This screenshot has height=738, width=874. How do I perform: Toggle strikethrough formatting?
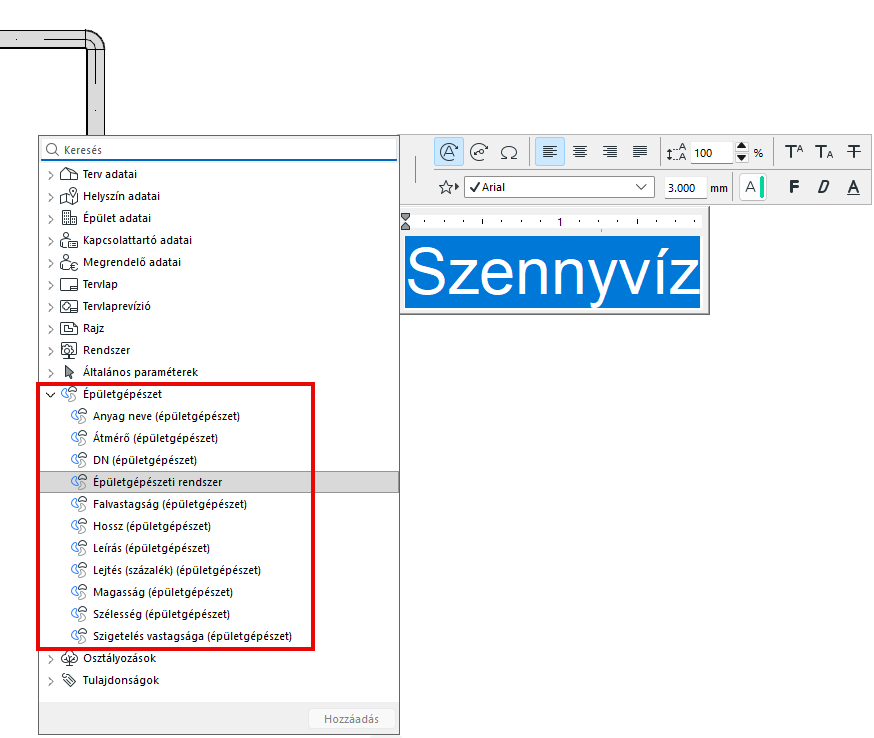853,152
